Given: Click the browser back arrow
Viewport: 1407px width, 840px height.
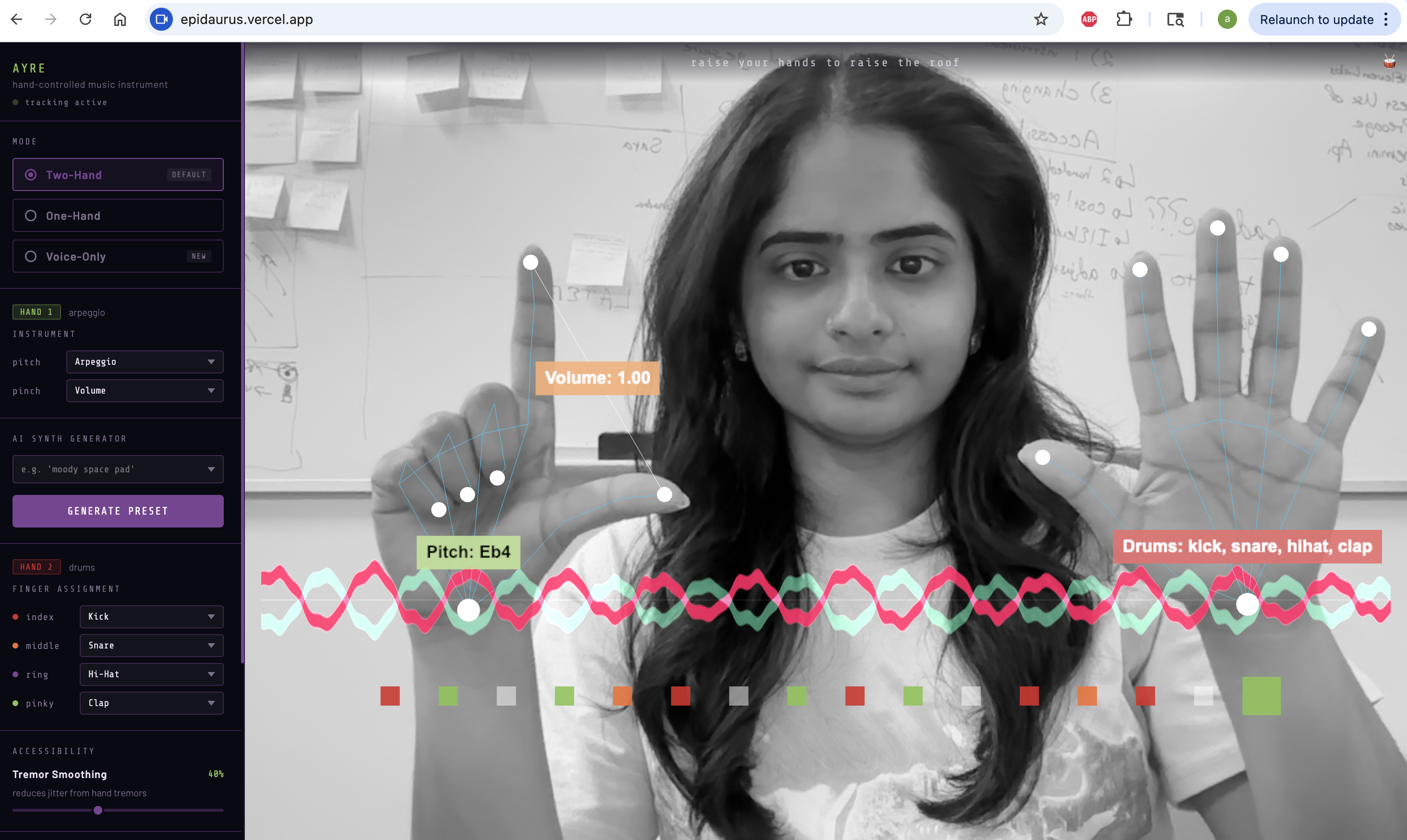Looking at the screenshot, I should pyautogui.click(x=16, y=19).
